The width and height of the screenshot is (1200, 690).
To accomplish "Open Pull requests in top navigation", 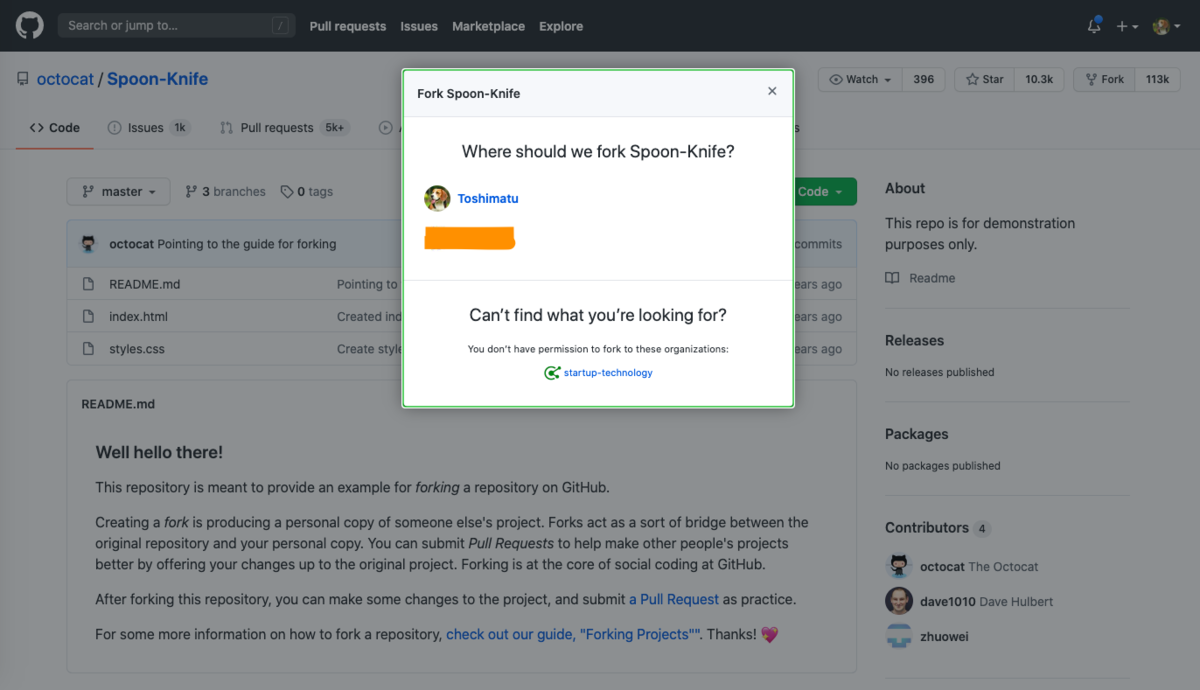I will [x=348, y=26].
